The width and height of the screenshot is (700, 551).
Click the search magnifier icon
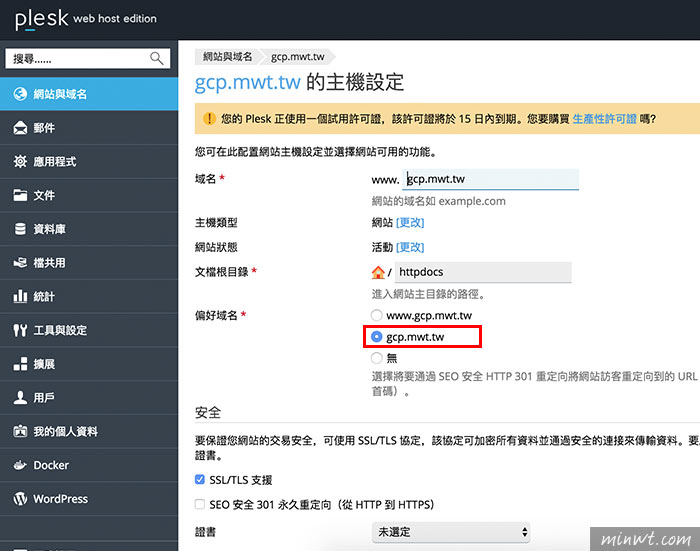tap(157, 58)
